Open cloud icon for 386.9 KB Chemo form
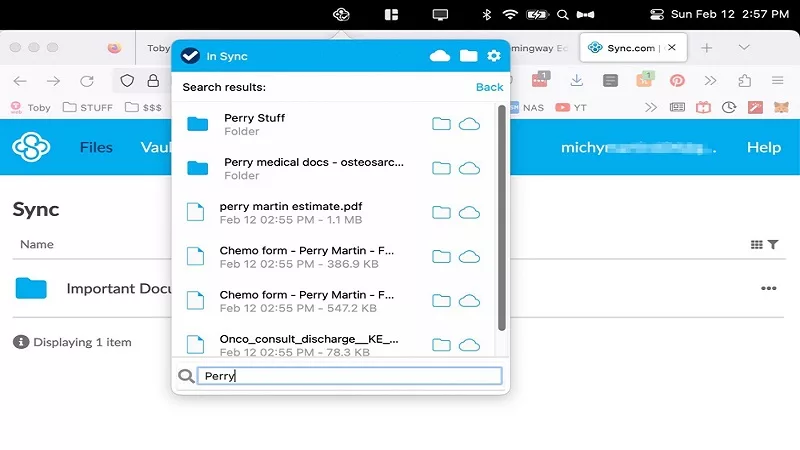Screen dimensions: 800x450 (469, 257)
